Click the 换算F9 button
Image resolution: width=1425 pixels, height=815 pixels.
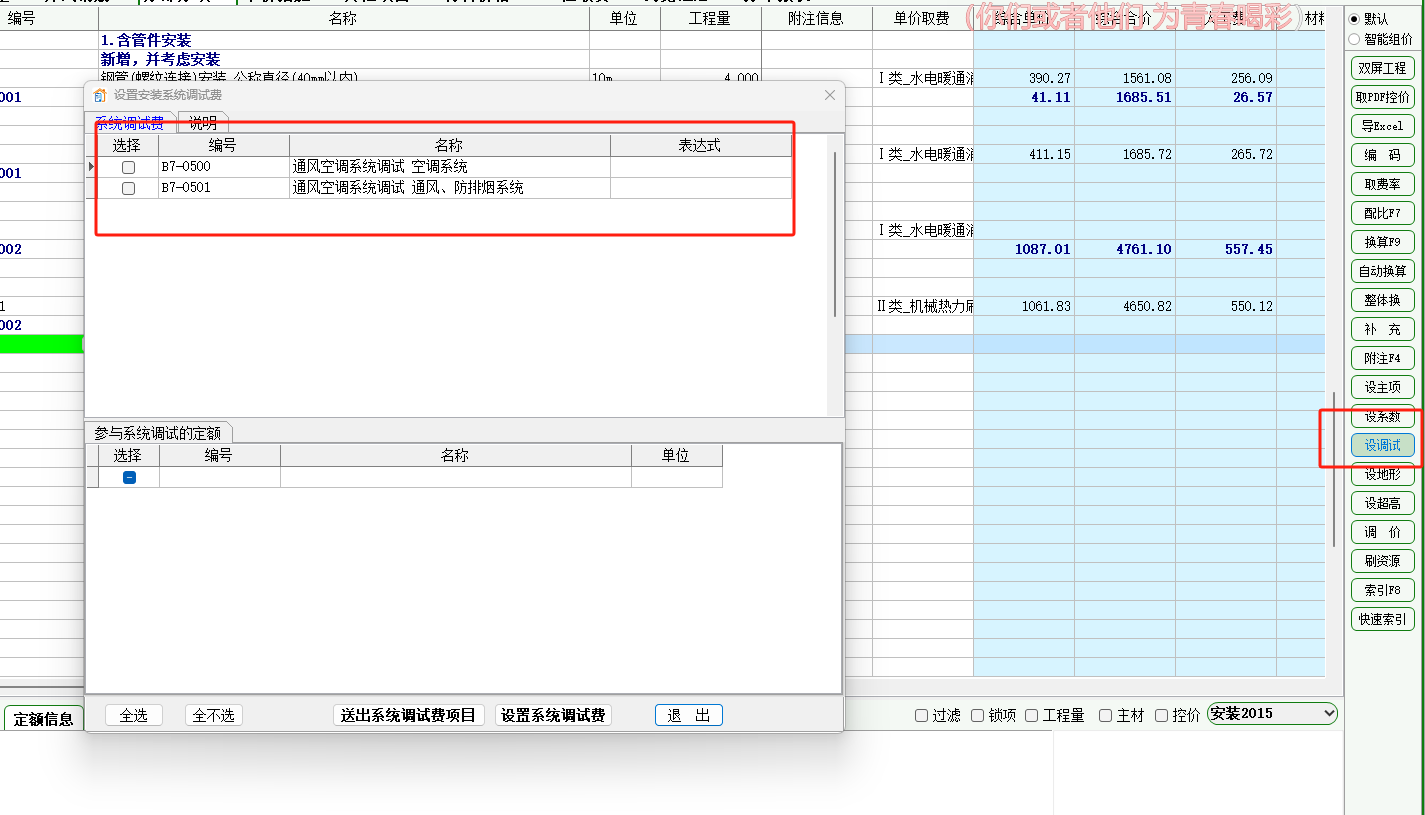(x=1383, y=242)
